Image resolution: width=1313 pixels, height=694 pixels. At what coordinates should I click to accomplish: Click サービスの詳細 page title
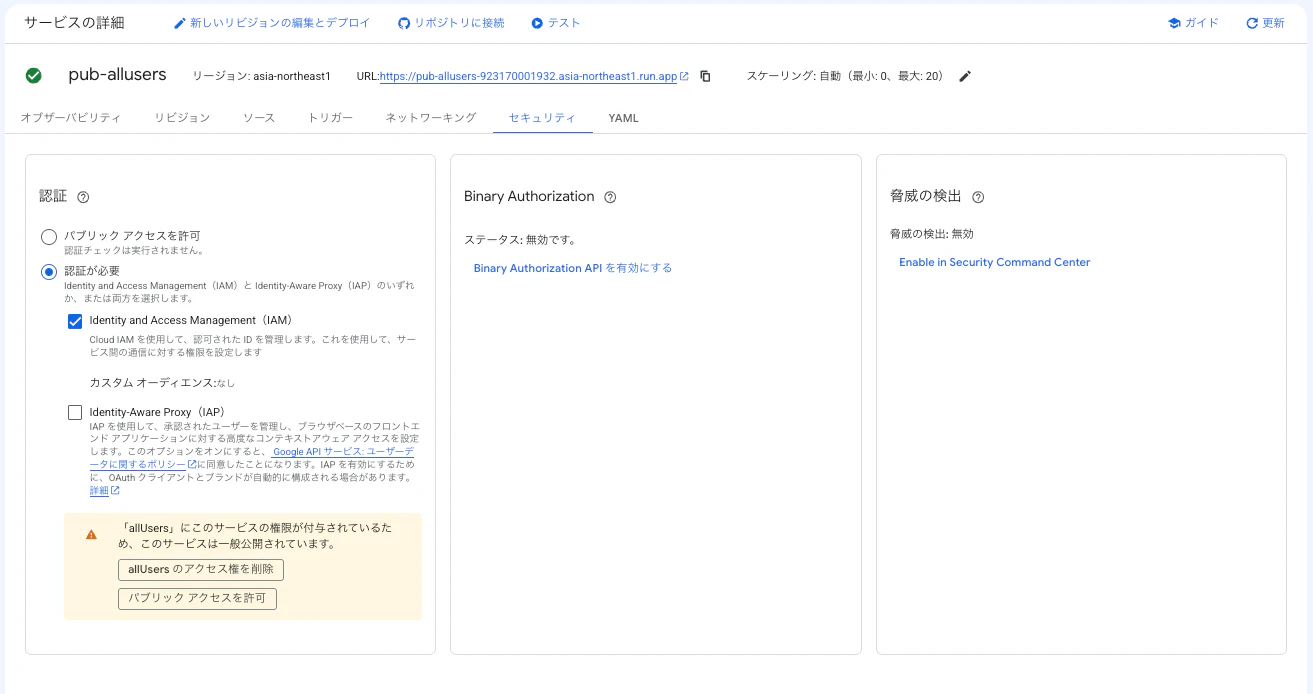tap(74, 23)
